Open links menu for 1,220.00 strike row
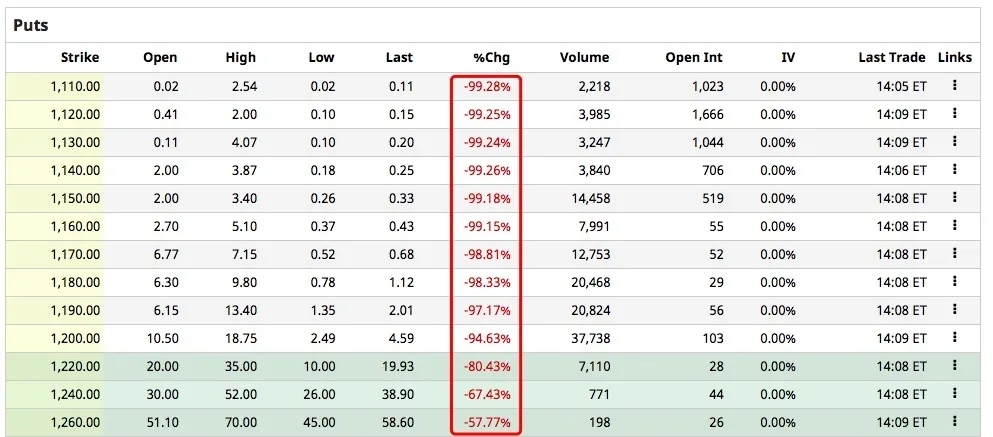Viewport: 993px width, 437px height. (955, 366)
